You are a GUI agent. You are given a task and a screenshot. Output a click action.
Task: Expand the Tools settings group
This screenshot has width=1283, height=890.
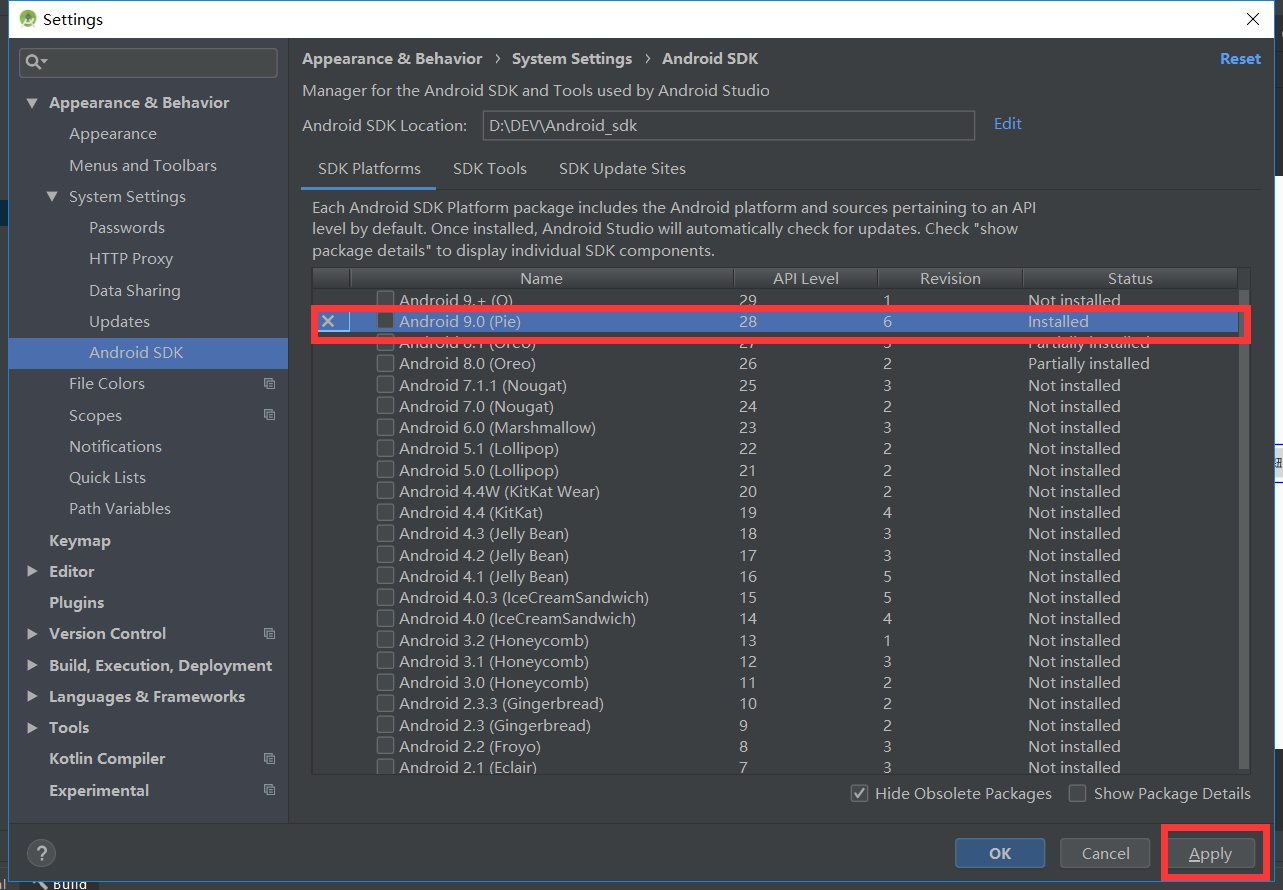31,727
